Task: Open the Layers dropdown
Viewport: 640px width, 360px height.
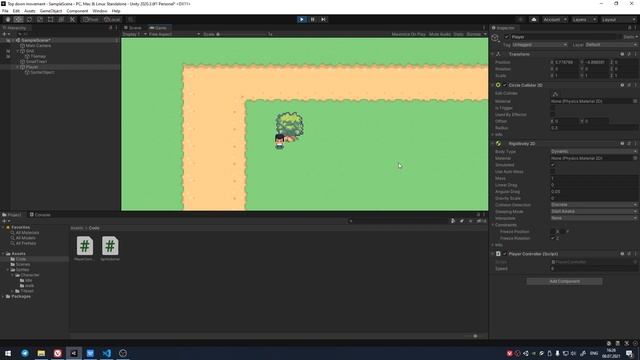Action: pyautogui.click(x=584, y=20)
